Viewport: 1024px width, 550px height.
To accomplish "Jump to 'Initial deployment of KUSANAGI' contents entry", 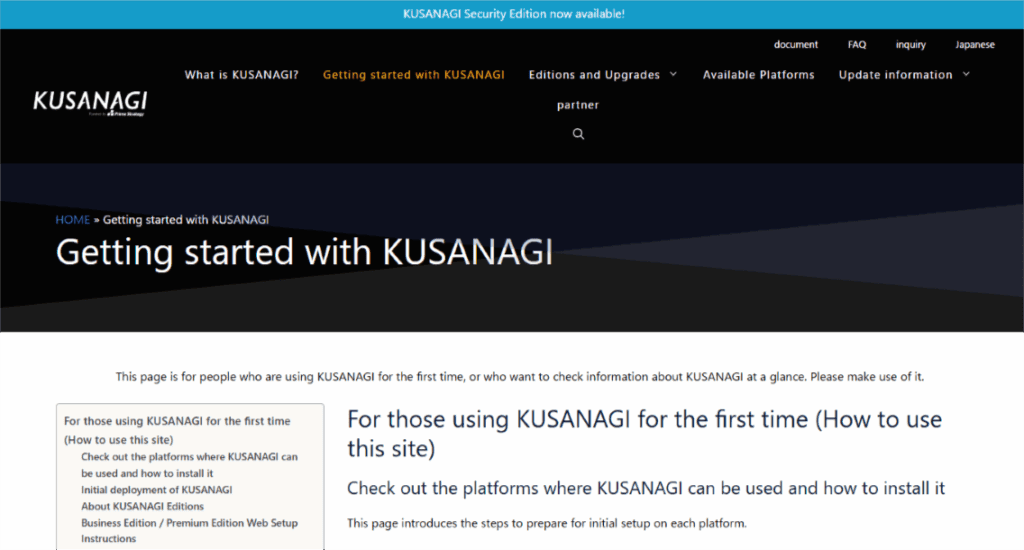I will pos(157,489).
